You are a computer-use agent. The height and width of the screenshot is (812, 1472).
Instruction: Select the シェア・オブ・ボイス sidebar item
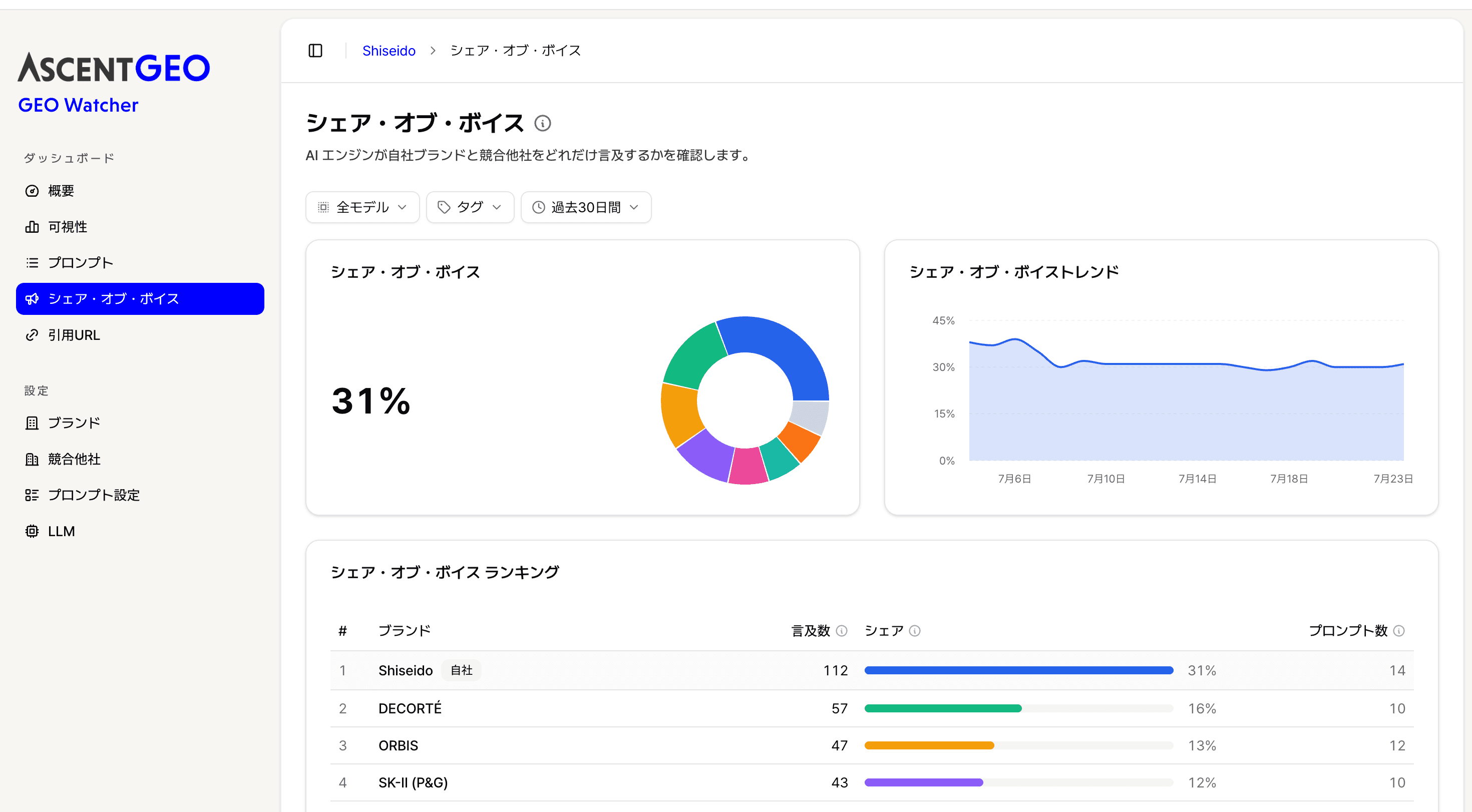click(x=140, y=299)
